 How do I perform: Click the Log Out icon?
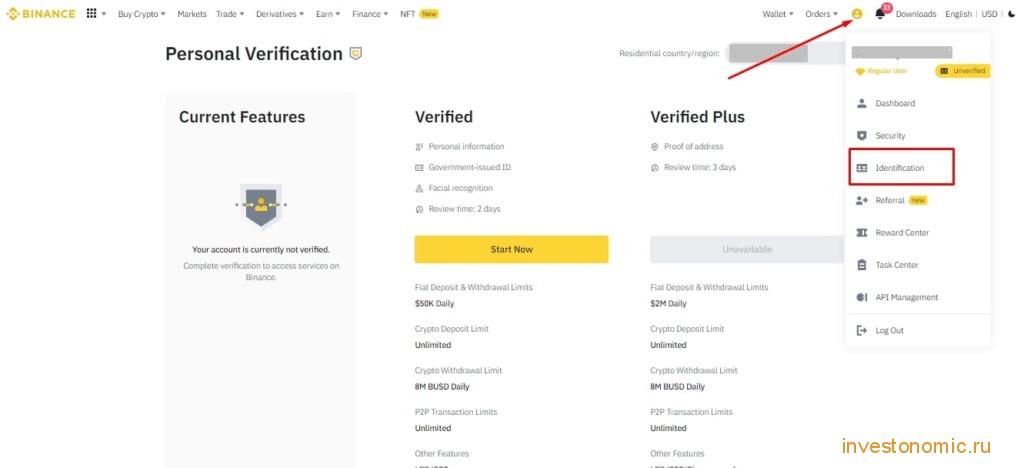point(861,330)
